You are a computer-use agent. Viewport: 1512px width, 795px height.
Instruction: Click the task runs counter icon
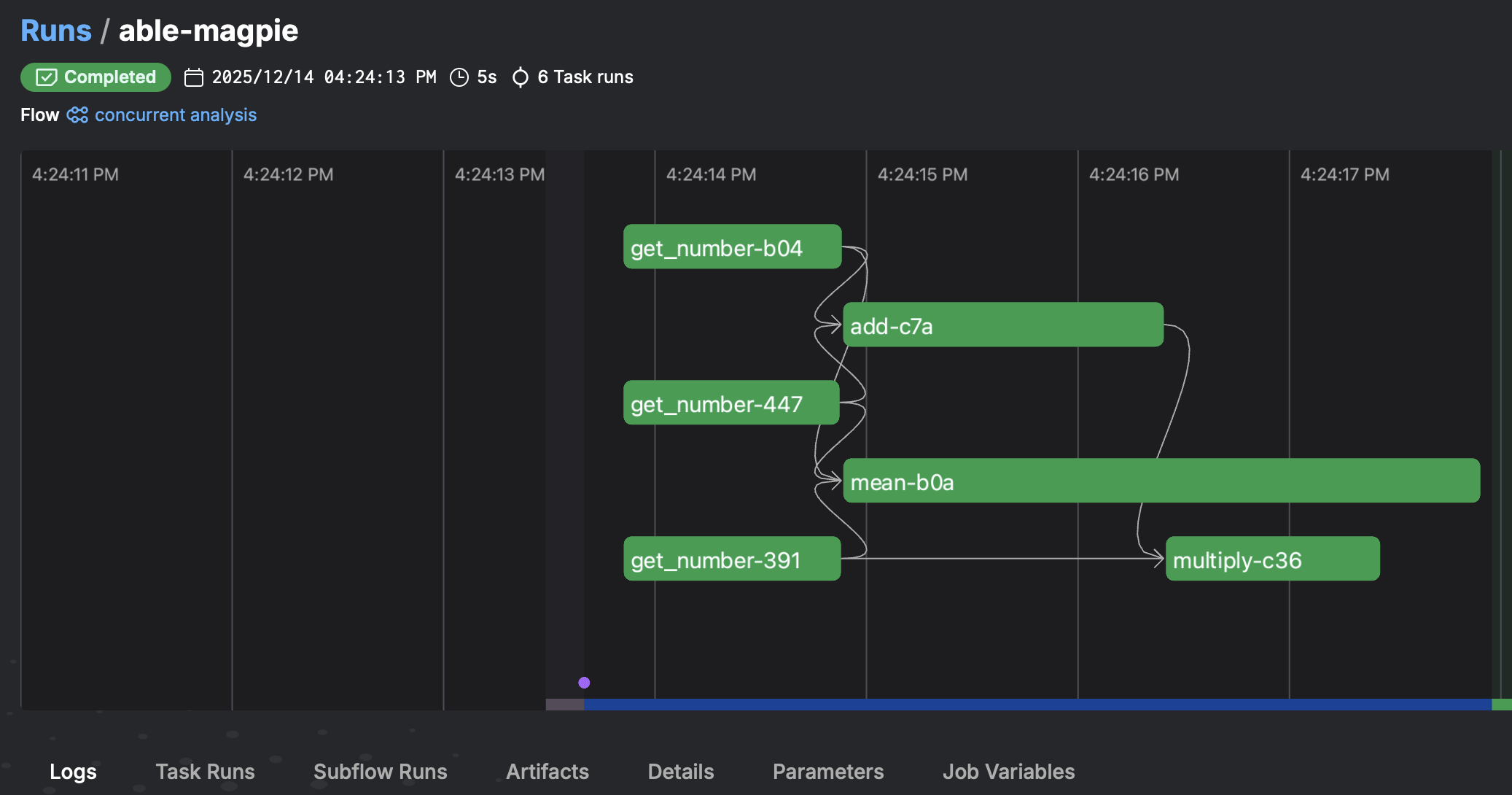tap(519, 77)
